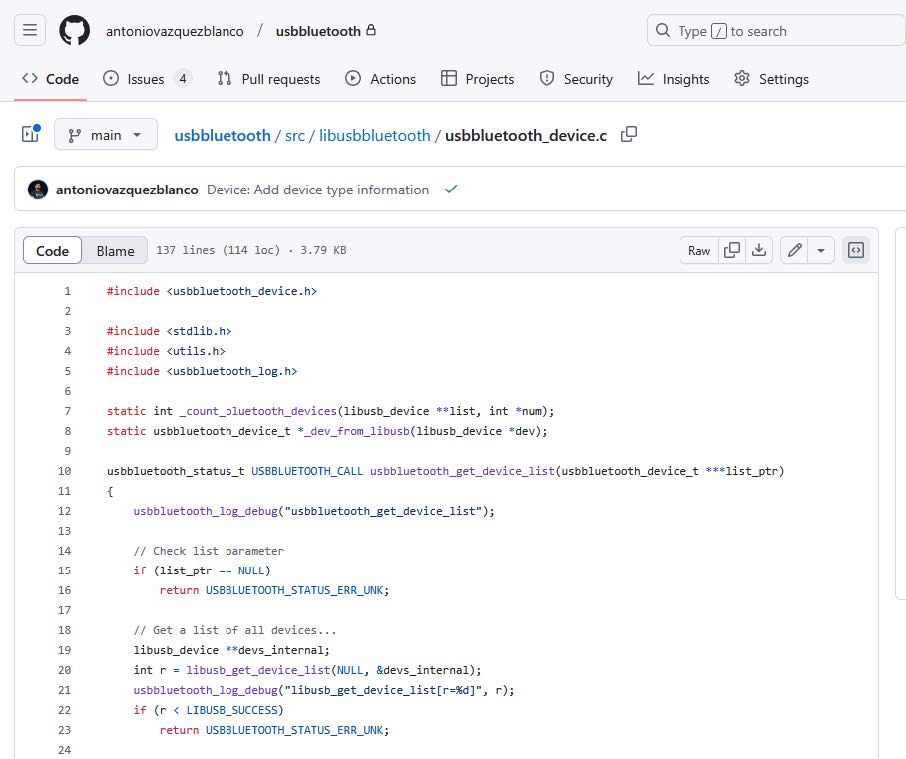Open the hamburger navigation menu
This screenshot has width=906, height=759.
point(30,31)
